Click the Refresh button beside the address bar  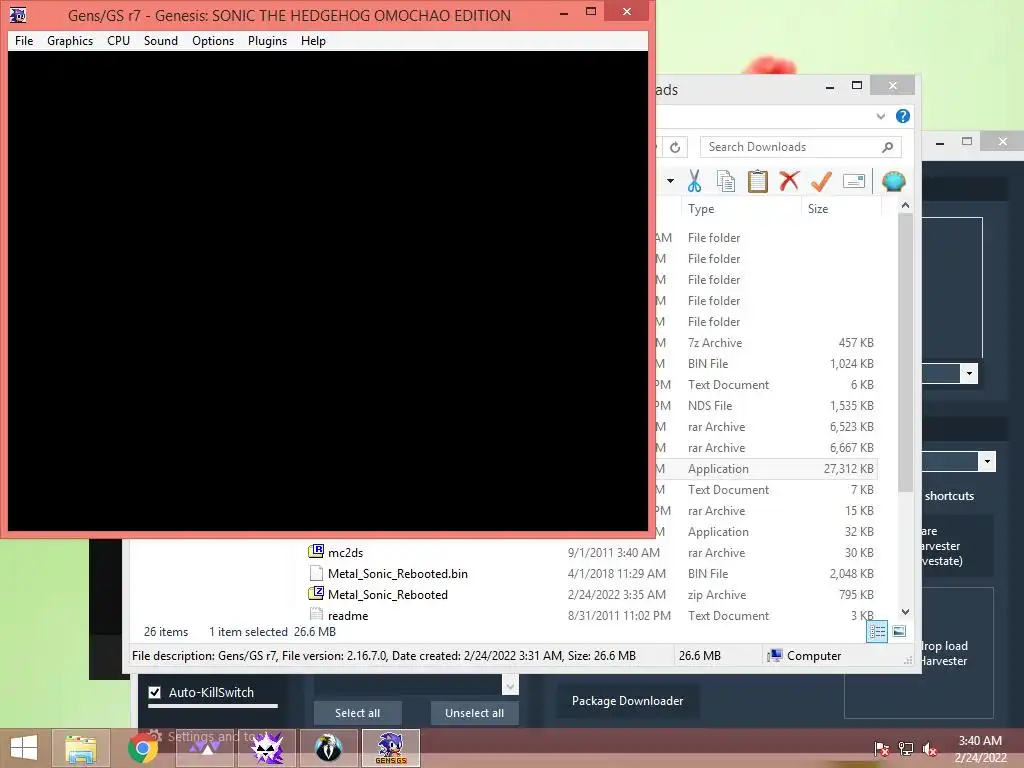tap(675, 147)
